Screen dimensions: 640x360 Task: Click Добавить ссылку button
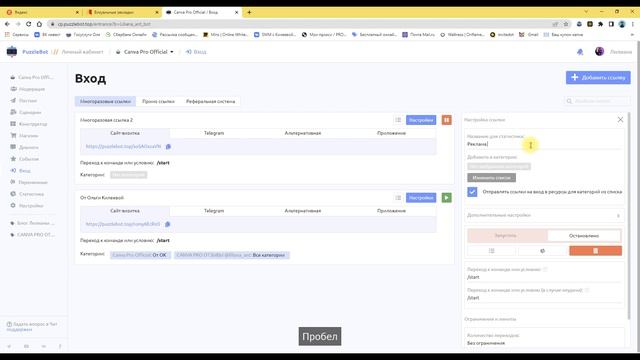point(598,77)
